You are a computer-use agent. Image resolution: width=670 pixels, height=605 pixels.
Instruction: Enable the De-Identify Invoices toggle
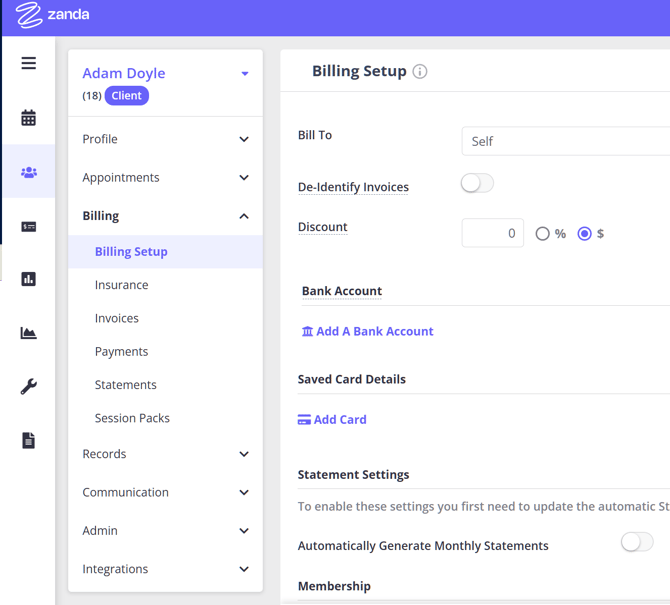coord(477,184)
